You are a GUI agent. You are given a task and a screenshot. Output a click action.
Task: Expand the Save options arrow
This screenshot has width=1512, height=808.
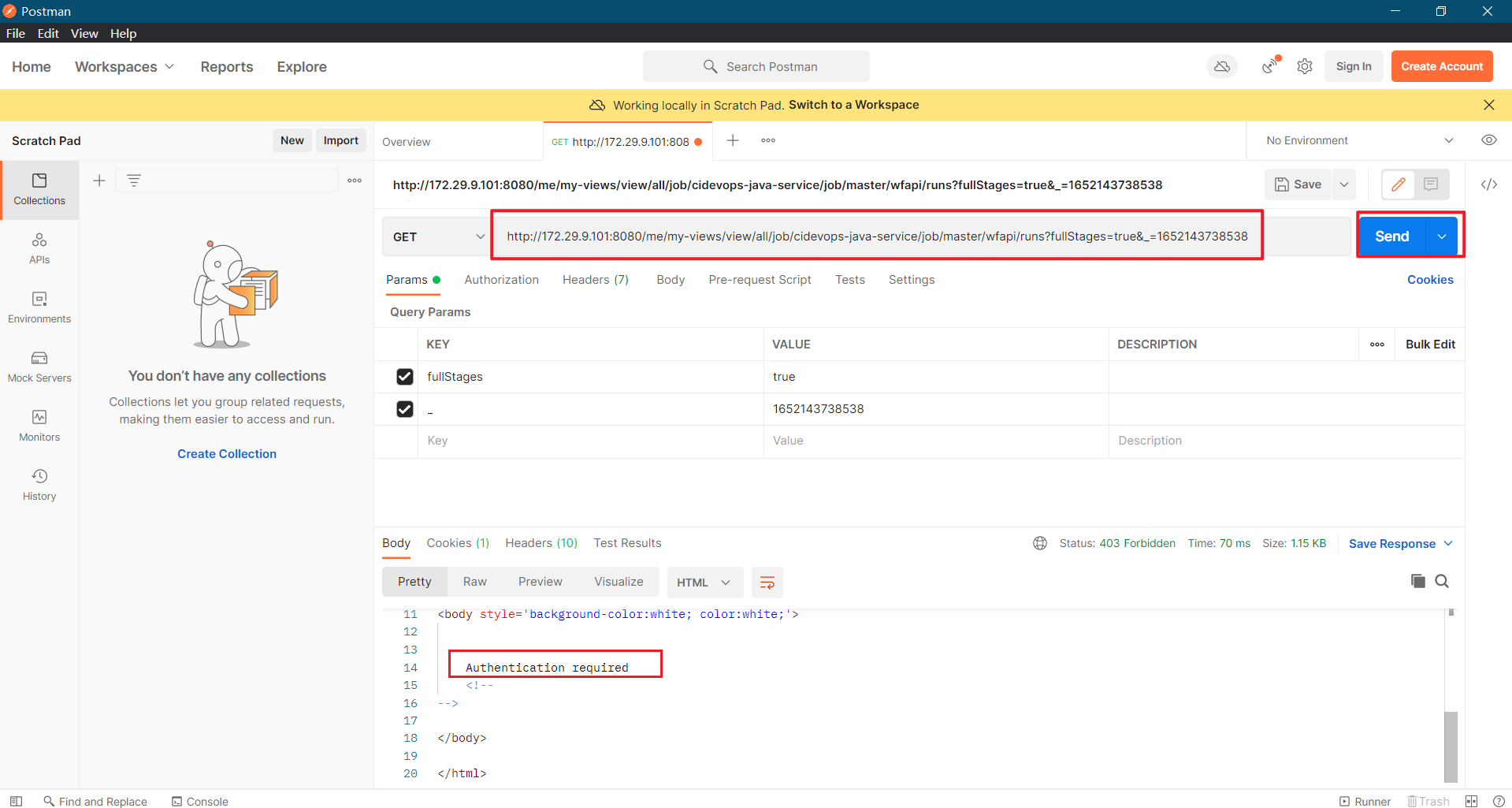[1344, 184]
